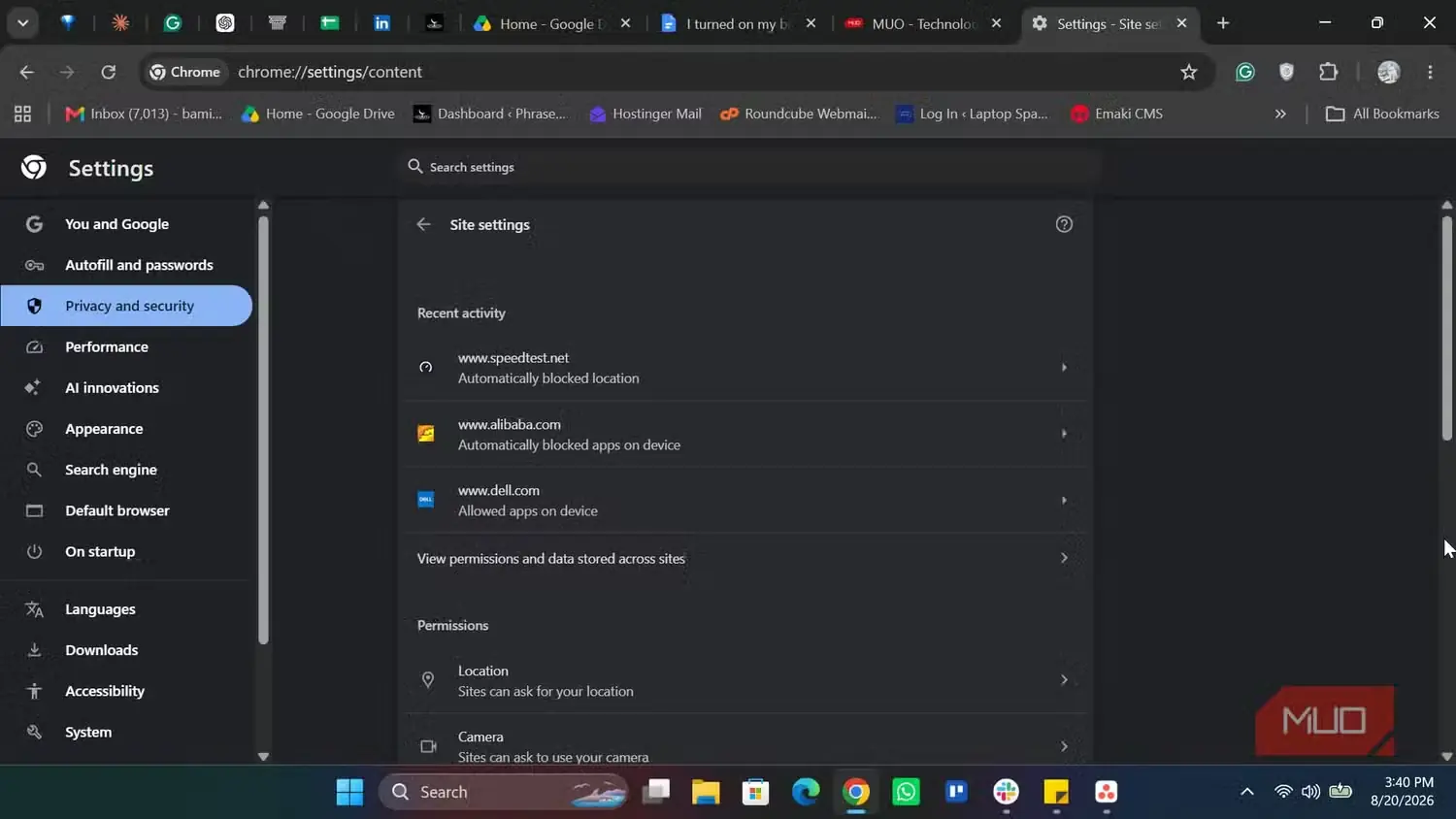Open Grammarly extension in toolbar
The image size is (1456, 819).
[1244, 72]
